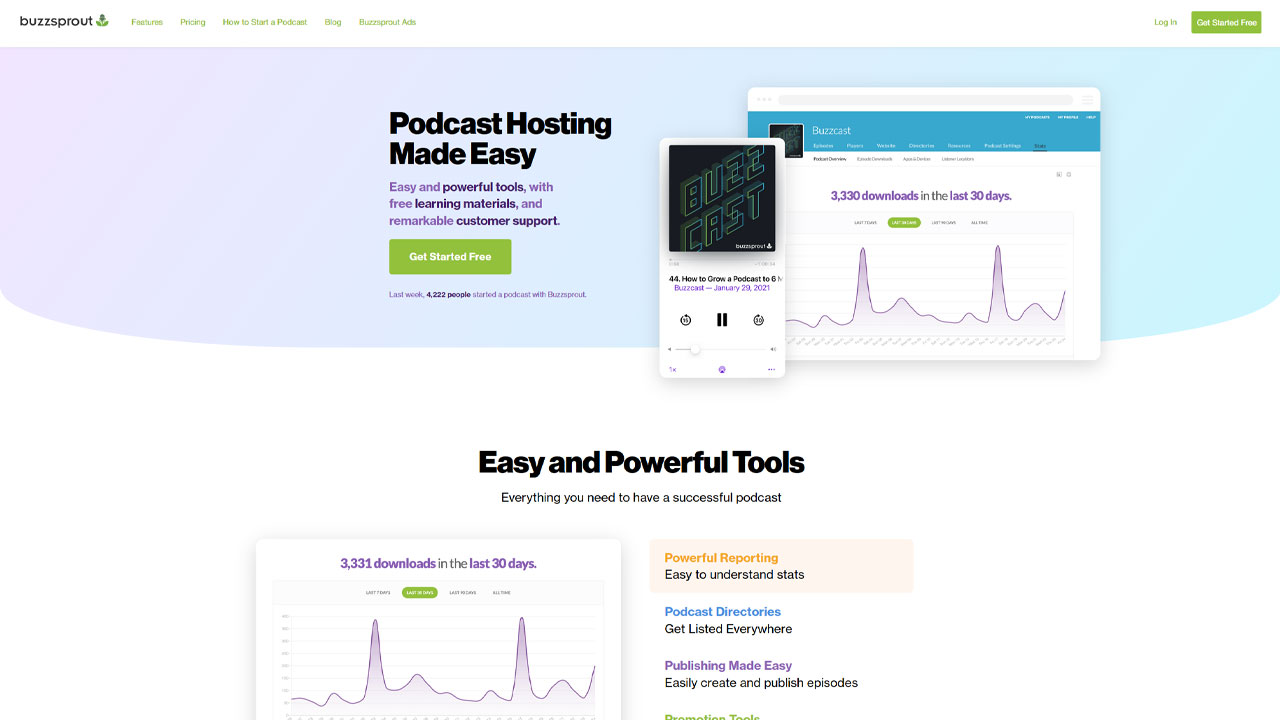Open the Listener Locations sub-tab

point(958,159)
